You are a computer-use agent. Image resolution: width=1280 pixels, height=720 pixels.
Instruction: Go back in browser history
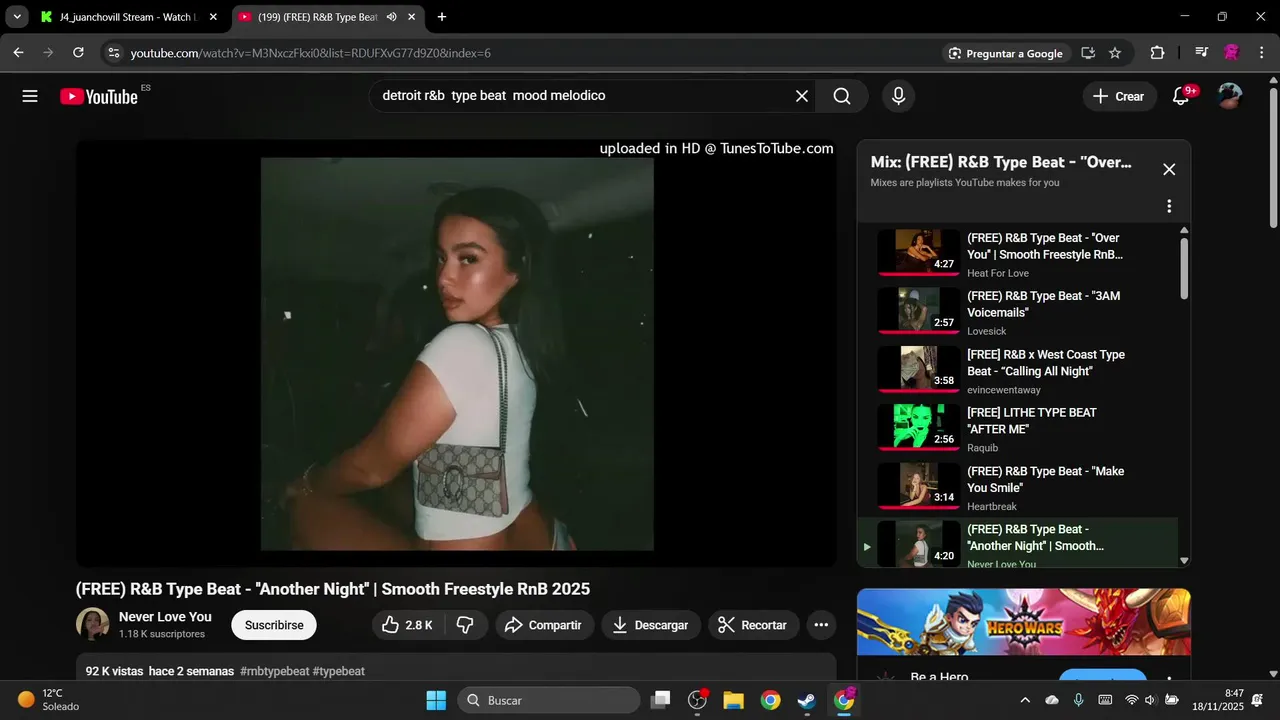[18, 53]
